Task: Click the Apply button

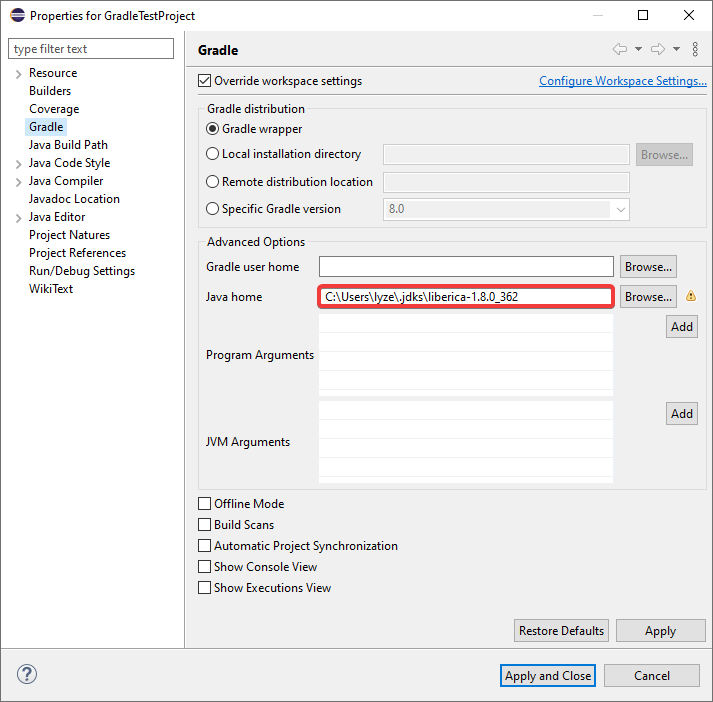Action: (661, 631)
